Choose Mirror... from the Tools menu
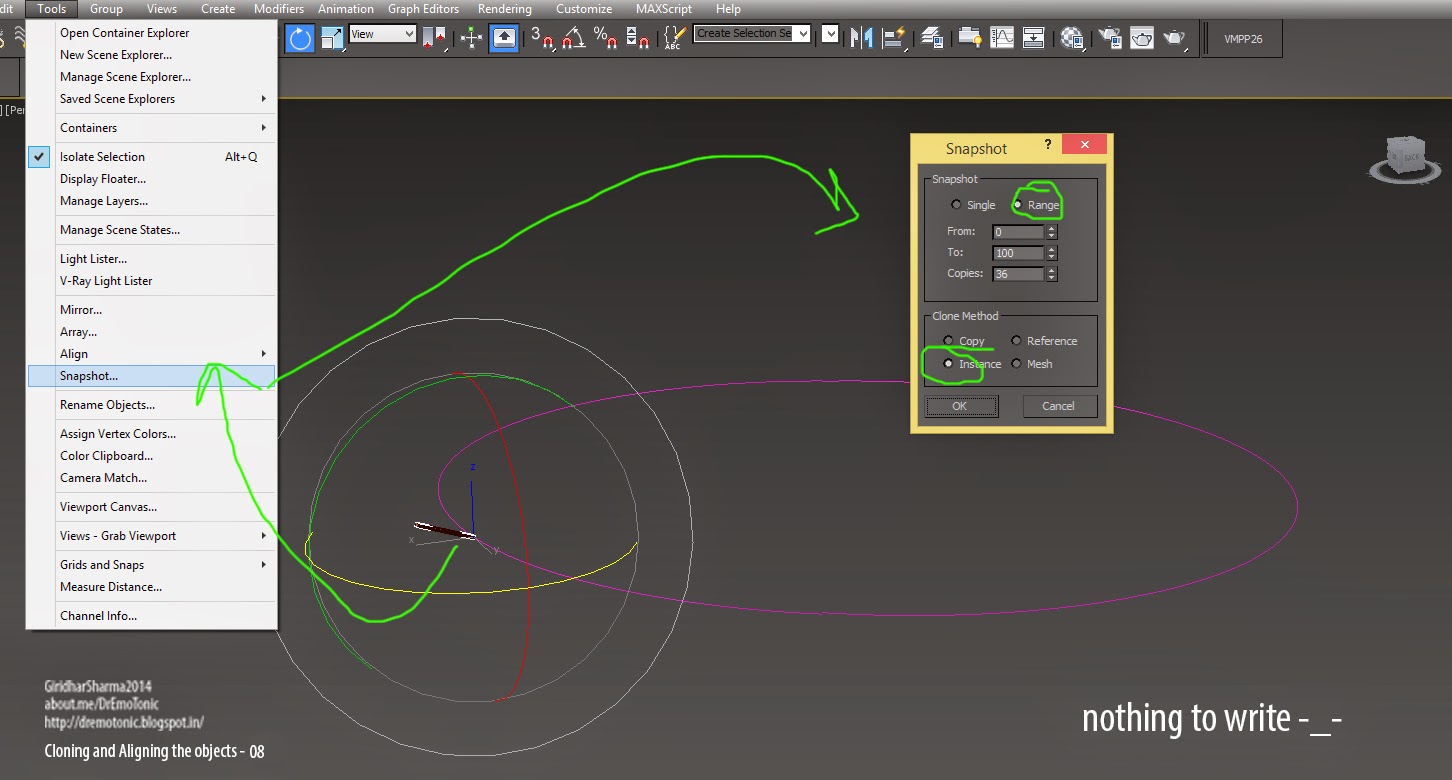 point(151,310)
